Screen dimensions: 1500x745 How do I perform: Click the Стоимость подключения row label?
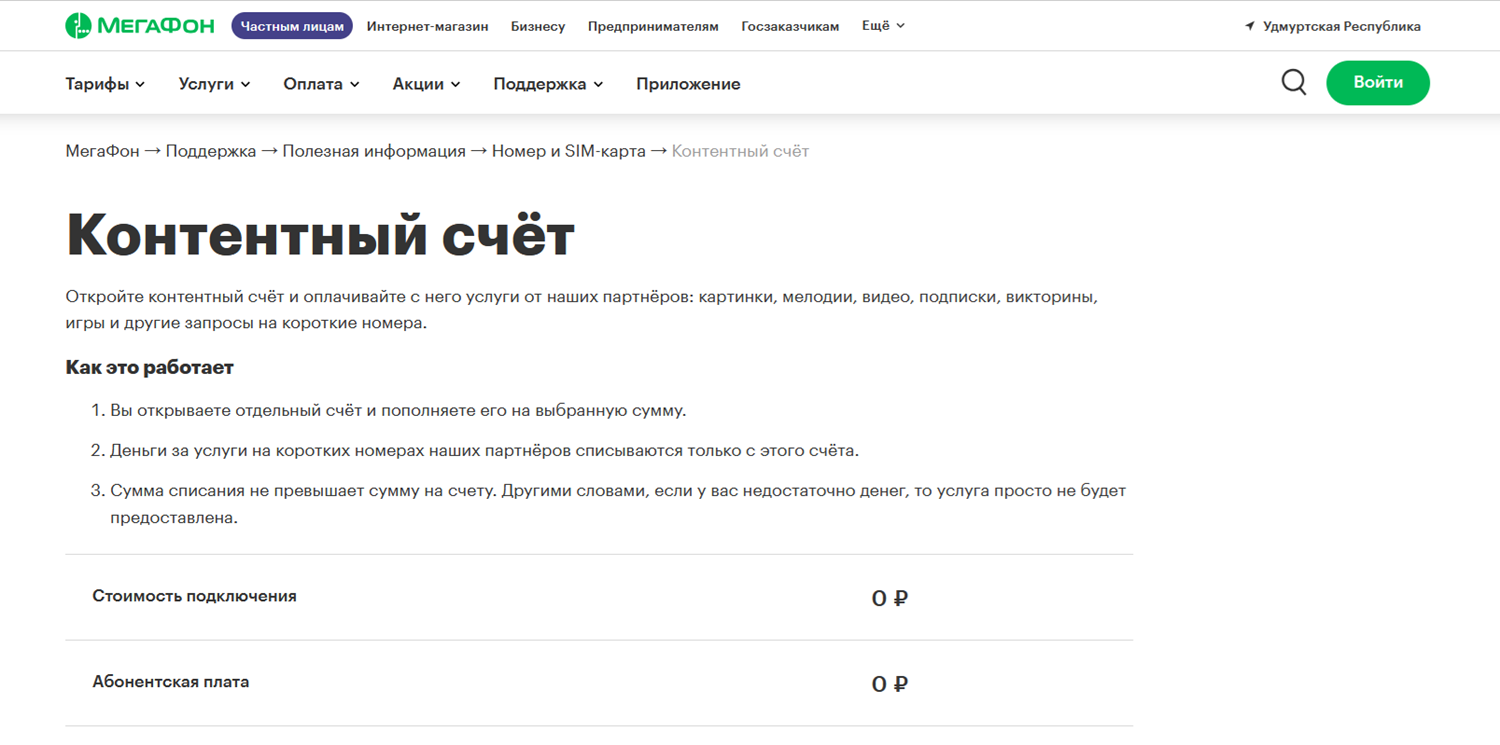[x=194, y=596]
